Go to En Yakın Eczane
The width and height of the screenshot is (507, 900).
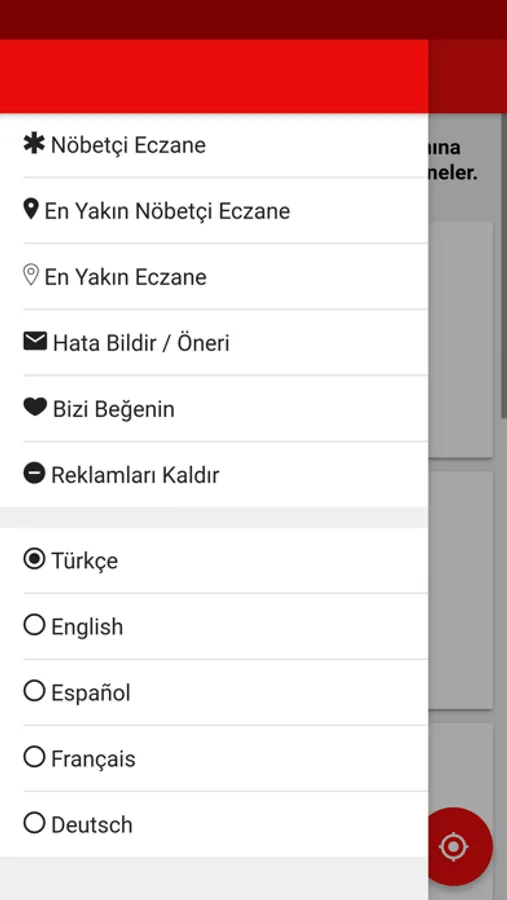click(214, 277)
